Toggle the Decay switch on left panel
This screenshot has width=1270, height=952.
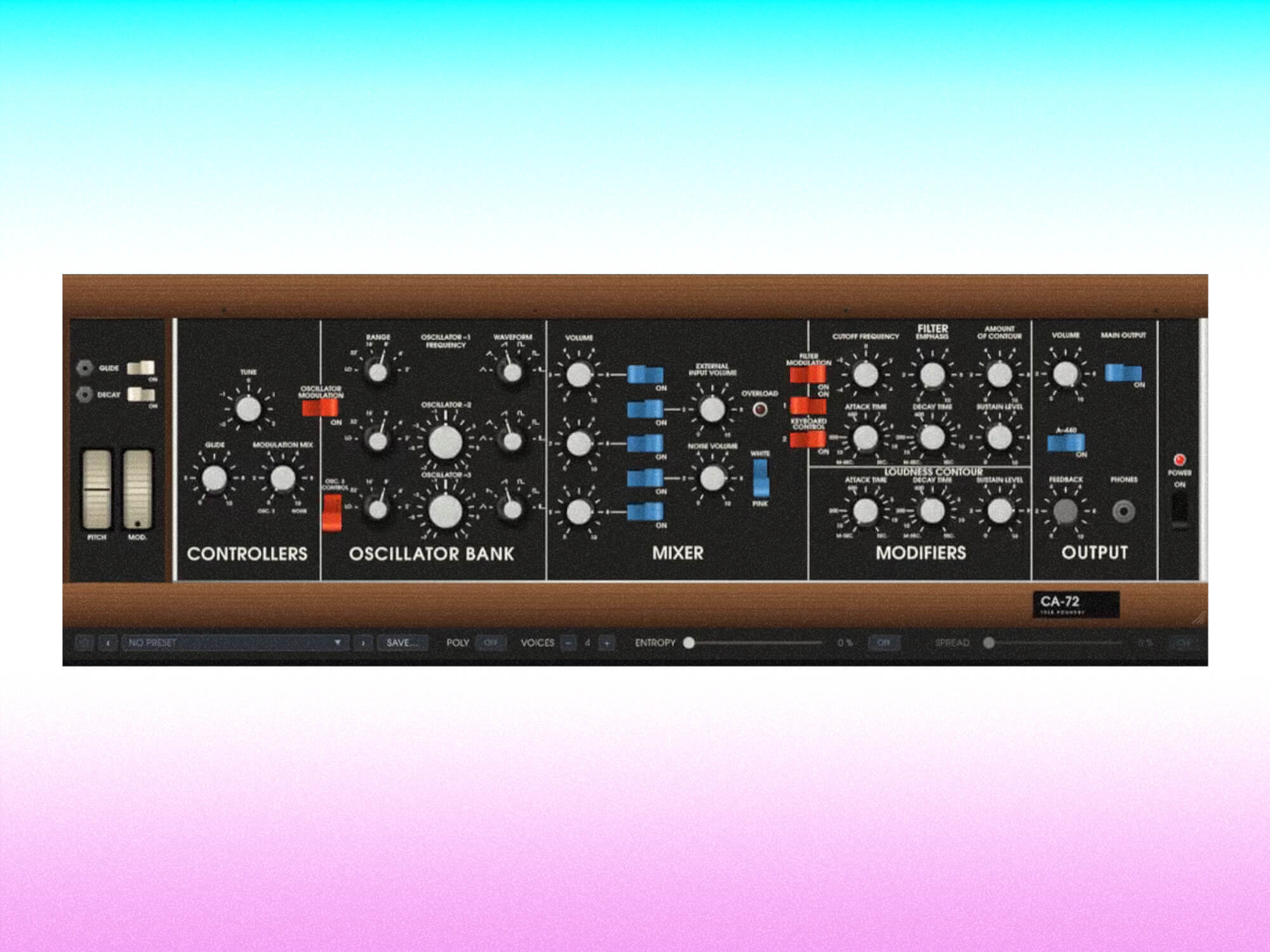point(141,394)
